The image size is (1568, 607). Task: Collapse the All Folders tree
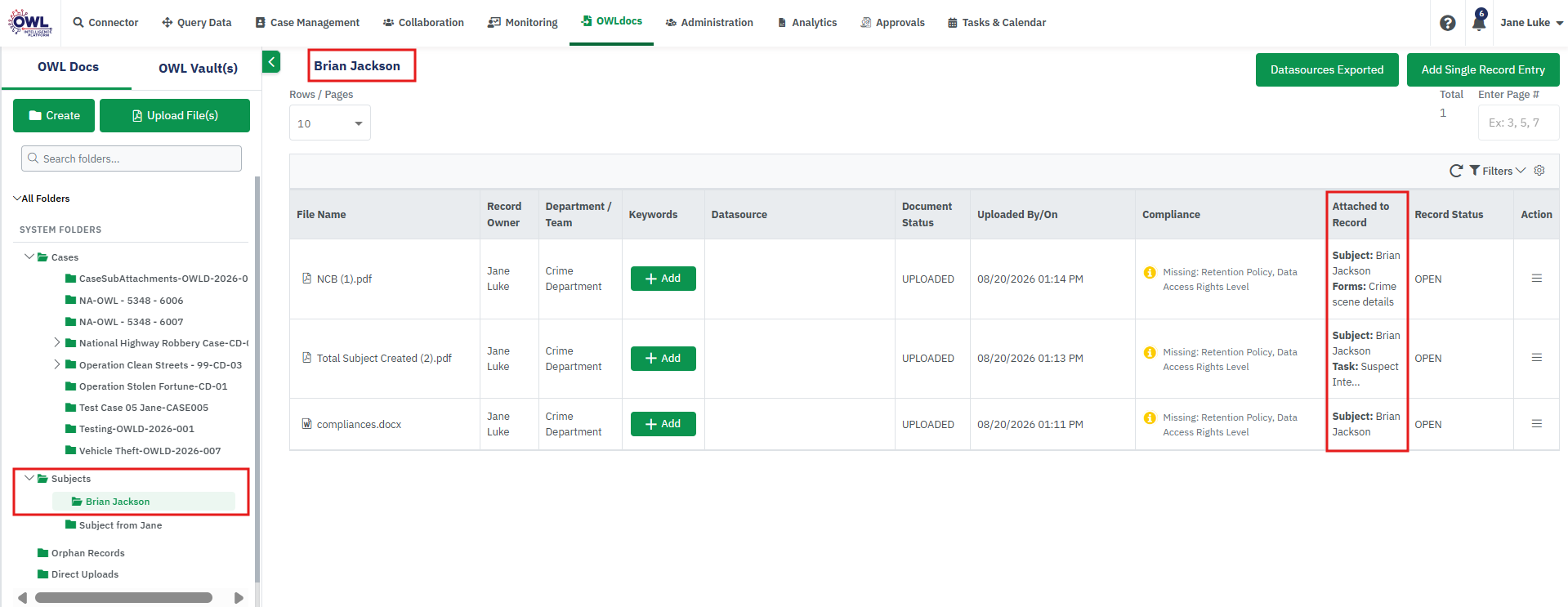click(x=17, y=199)
